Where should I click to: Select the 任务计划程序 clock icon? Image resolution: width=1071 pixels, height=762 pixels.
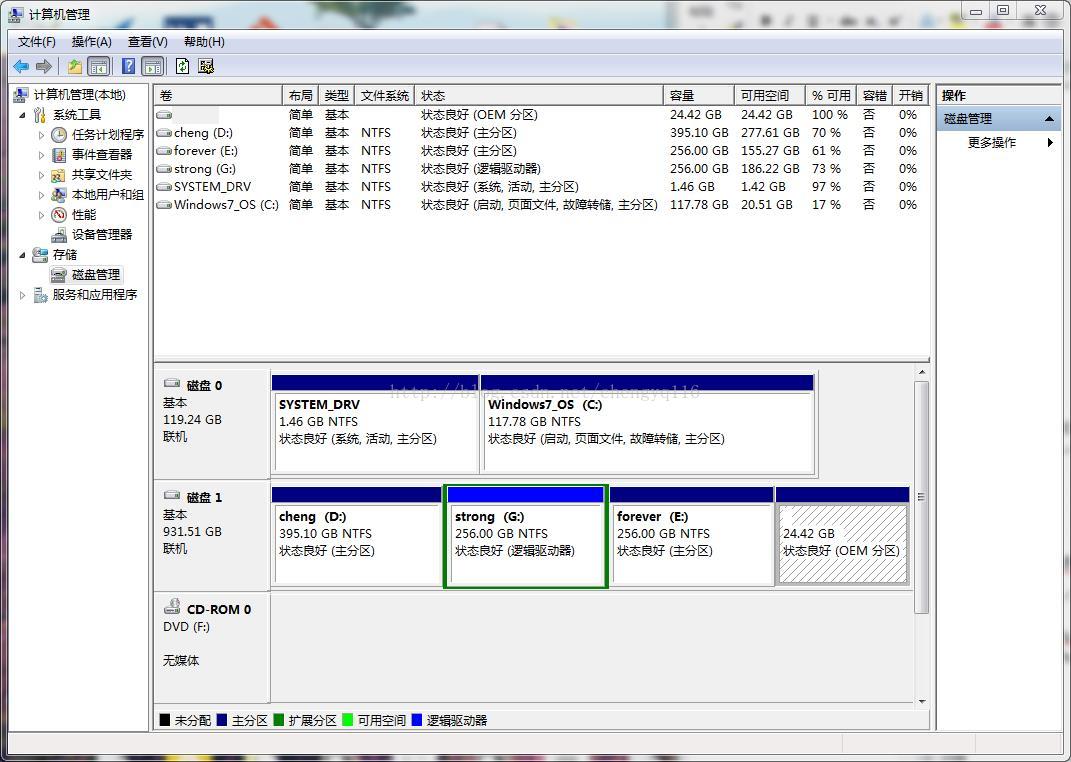pyautogui.click(x=59, y=135)
